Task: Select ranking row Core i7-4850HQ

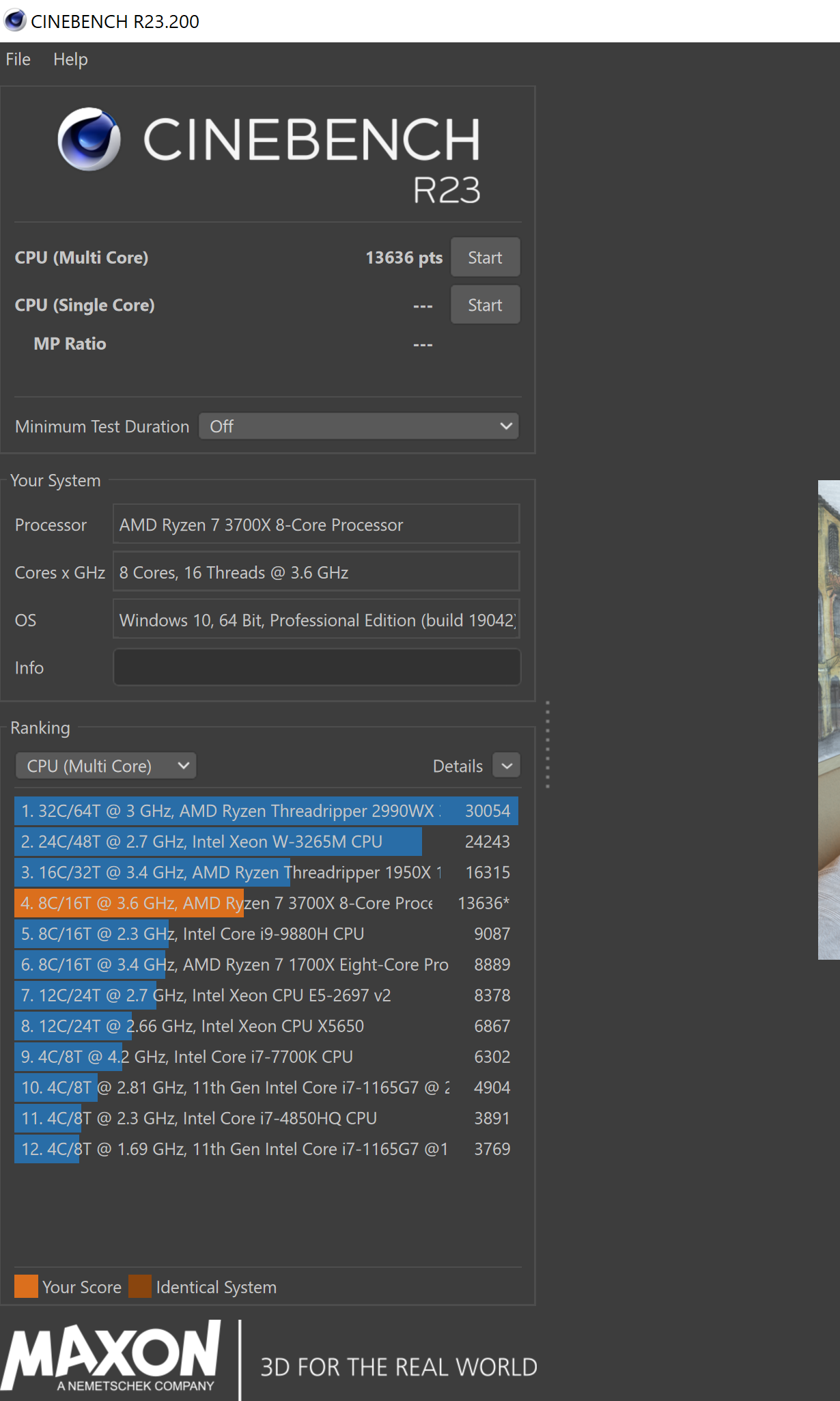Action: click(x=266, y=1118)
